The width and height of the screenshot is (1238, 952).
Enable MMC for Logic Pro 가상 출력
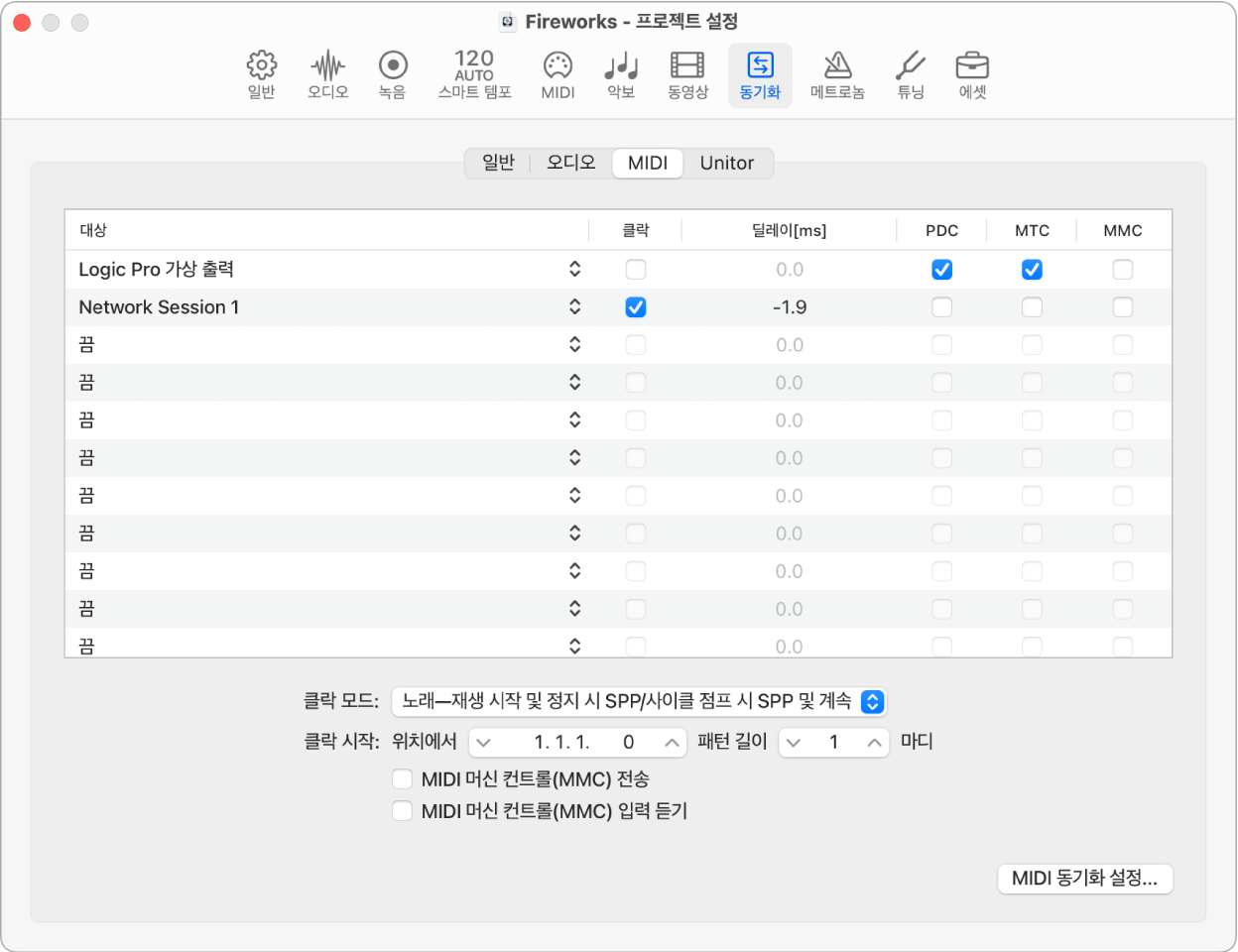pos(1123,270)
